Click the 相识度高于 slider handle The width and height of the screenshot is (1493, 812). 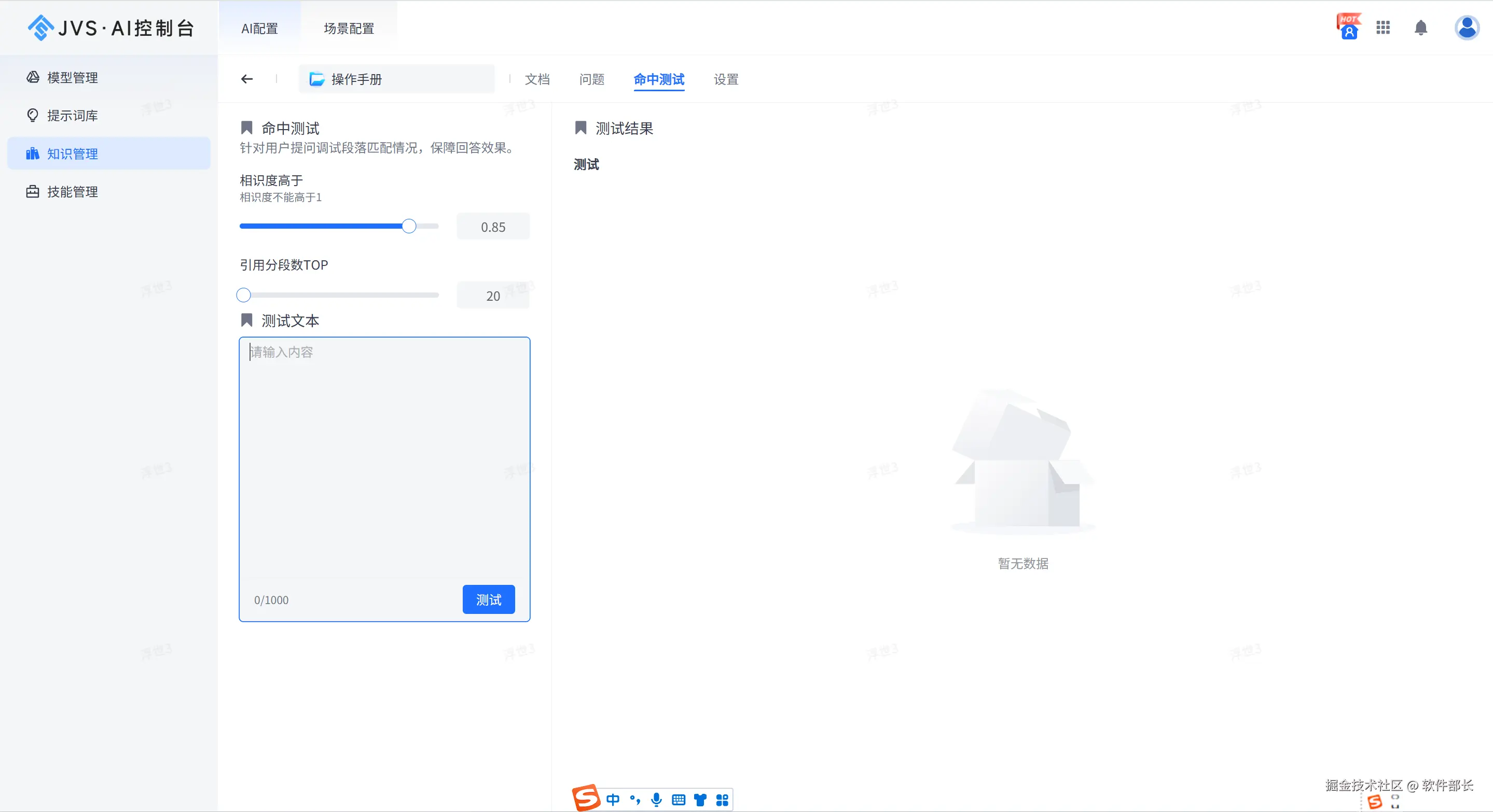pos(409,227)
